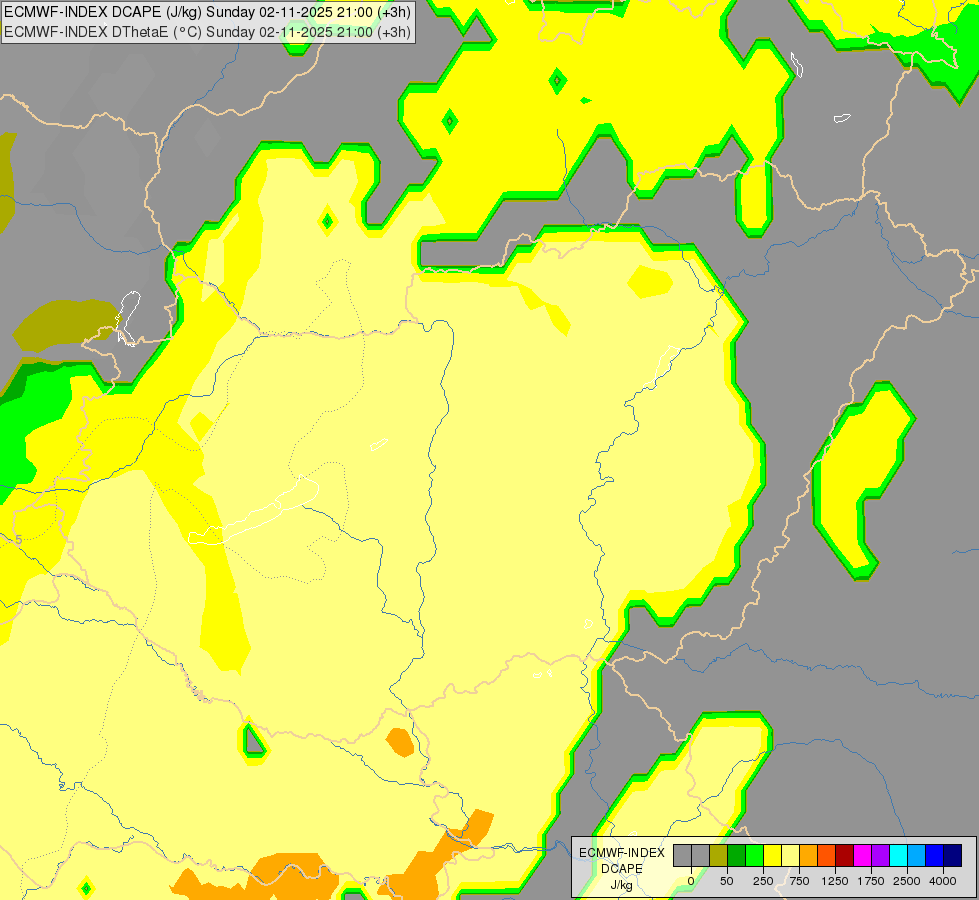Click the isolated elongated yellow area on the right
This screenshot has height=900, width=979.
[863, 481]
